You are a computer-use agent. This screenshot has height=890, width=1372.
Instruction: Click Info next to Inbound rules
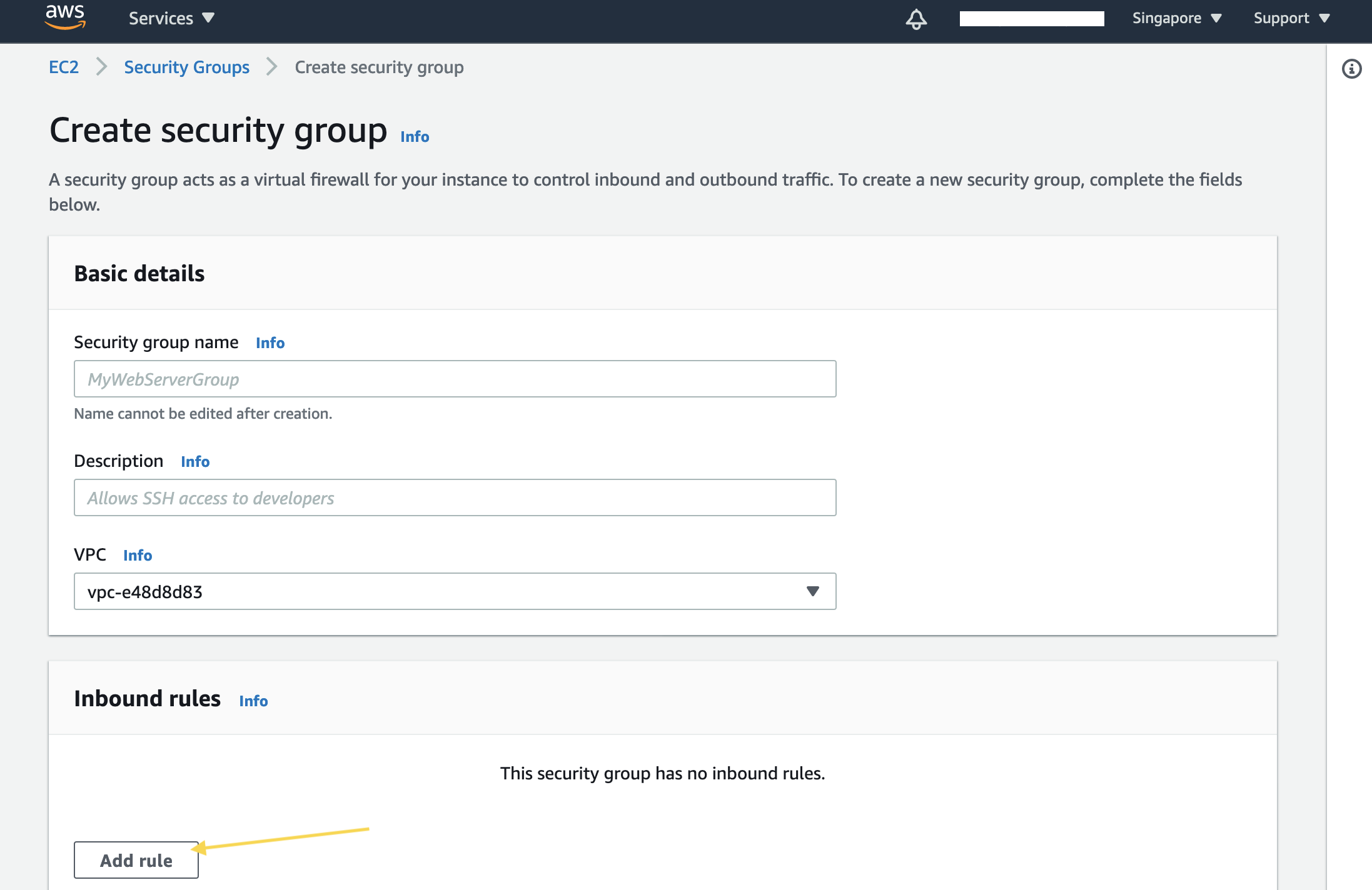point(253,701)
